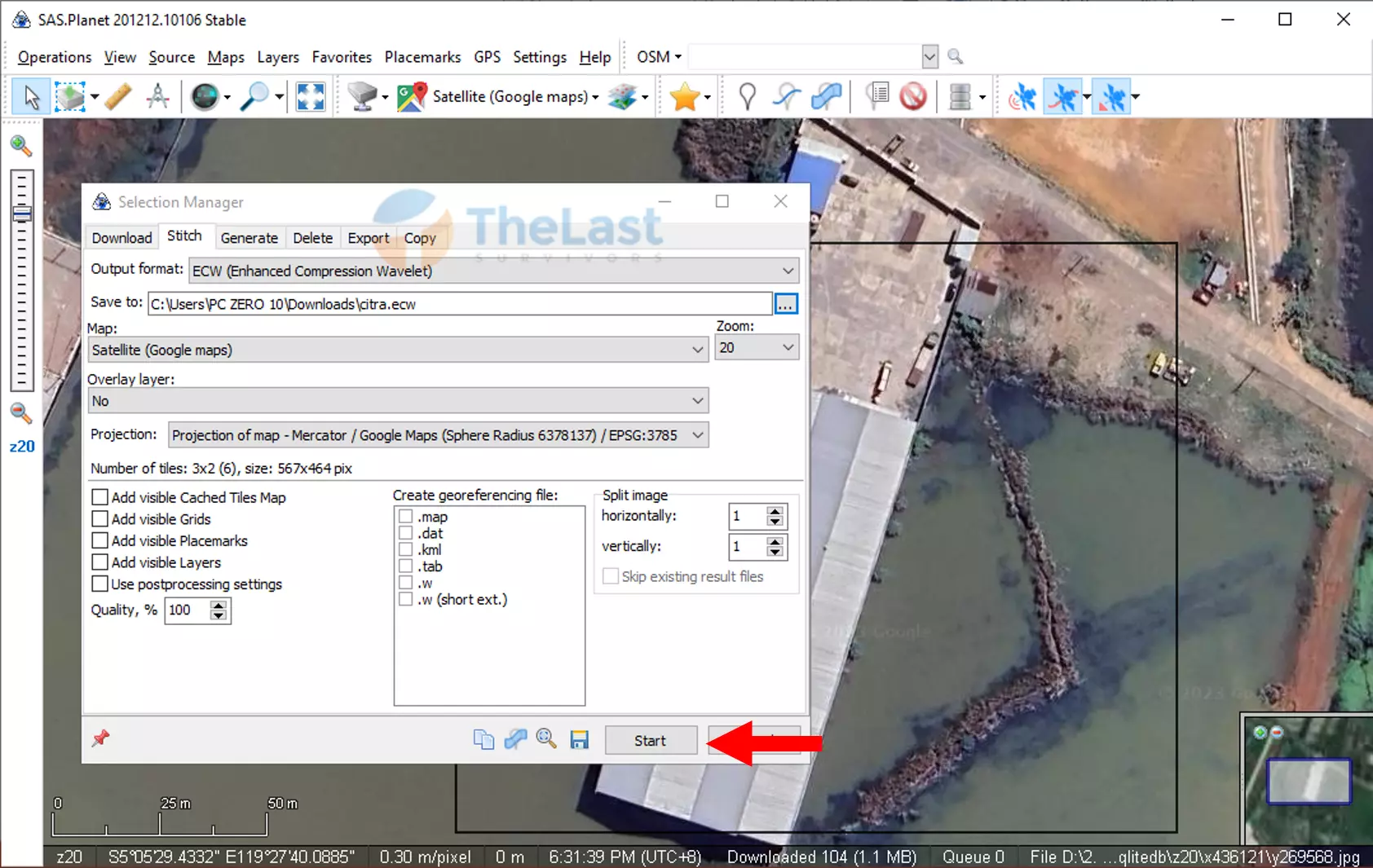
Task: Check the .kml georeferencing file option
Action: point(405,549)
